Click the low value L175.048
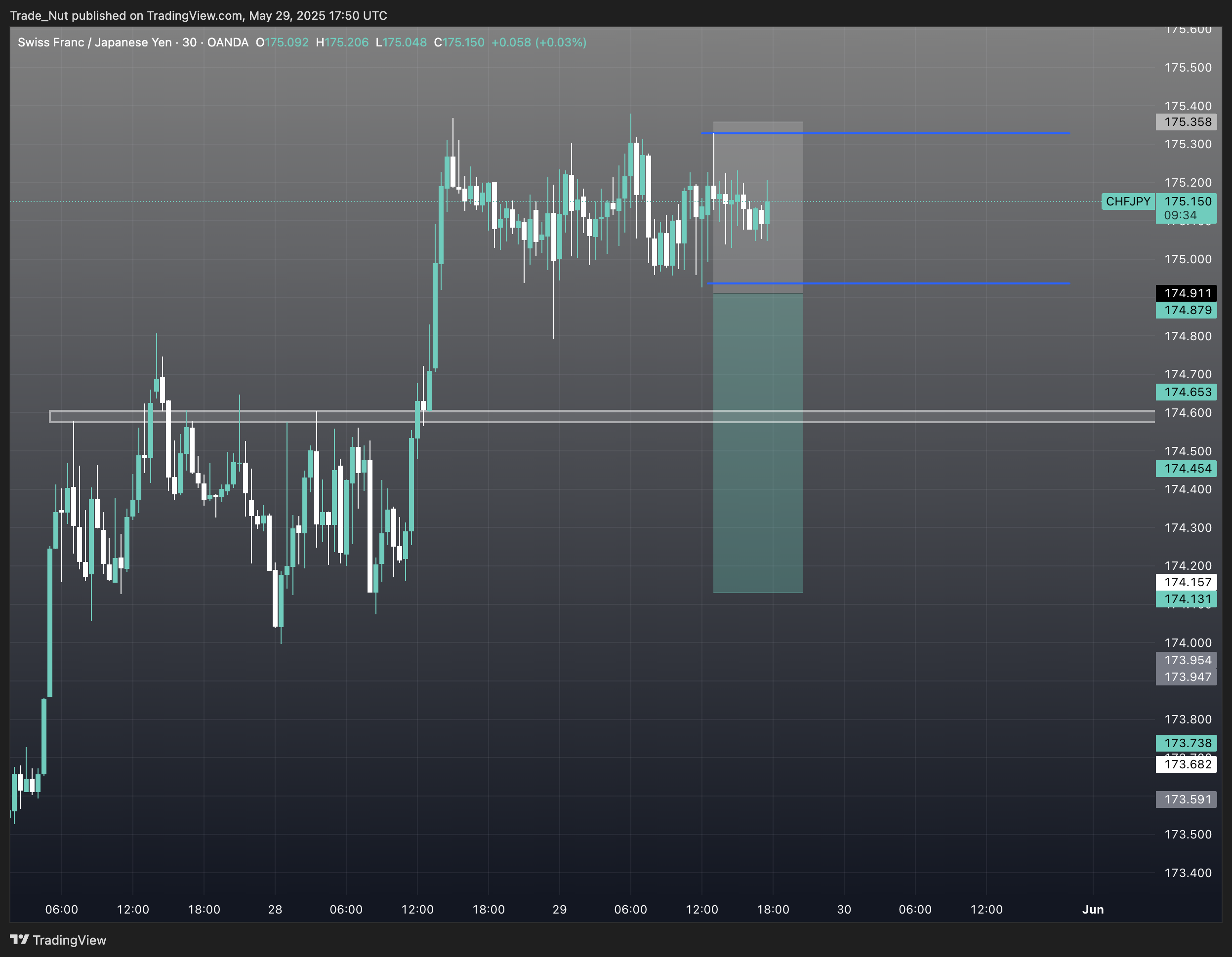Viewport: 1232px width, 957px height. 401,42
